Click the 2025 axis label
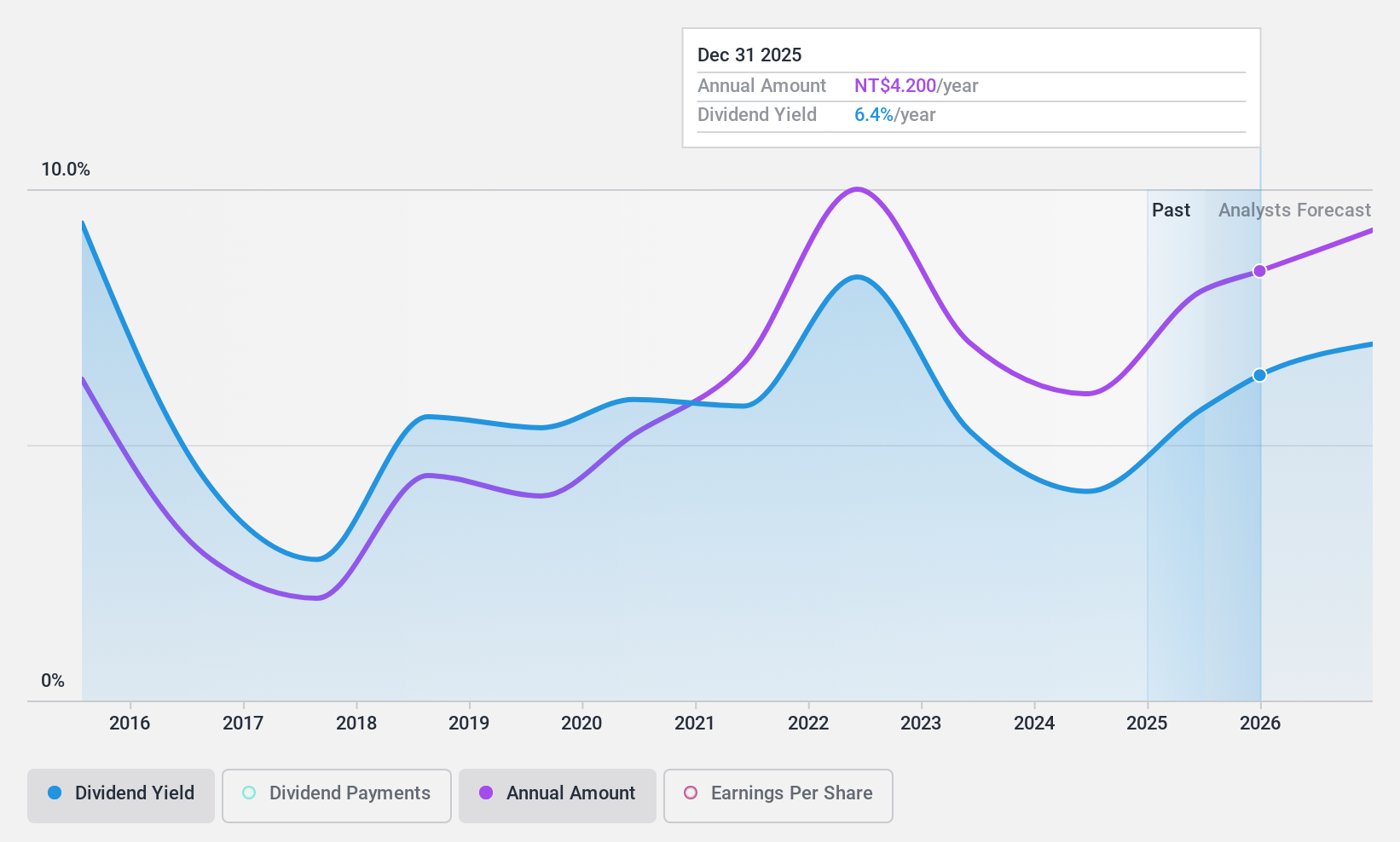The height and width of the screenshot is (842, 1400). point(1147,723)
